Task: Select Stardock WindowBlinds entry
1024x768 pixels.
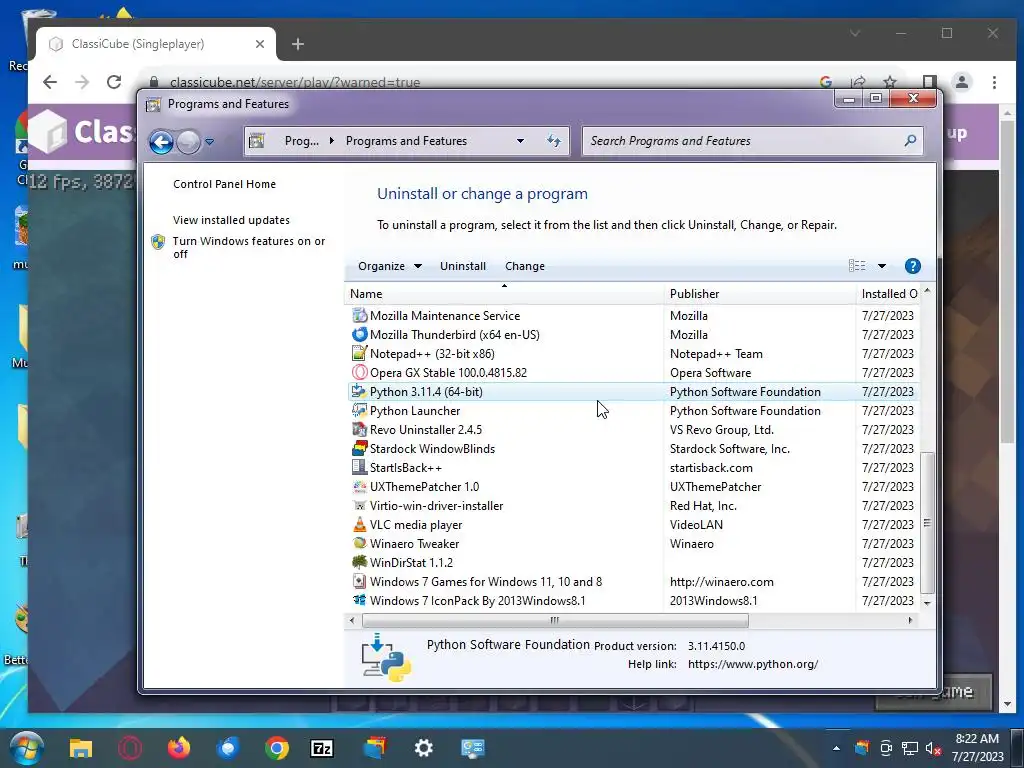Action: click(632, 449)
